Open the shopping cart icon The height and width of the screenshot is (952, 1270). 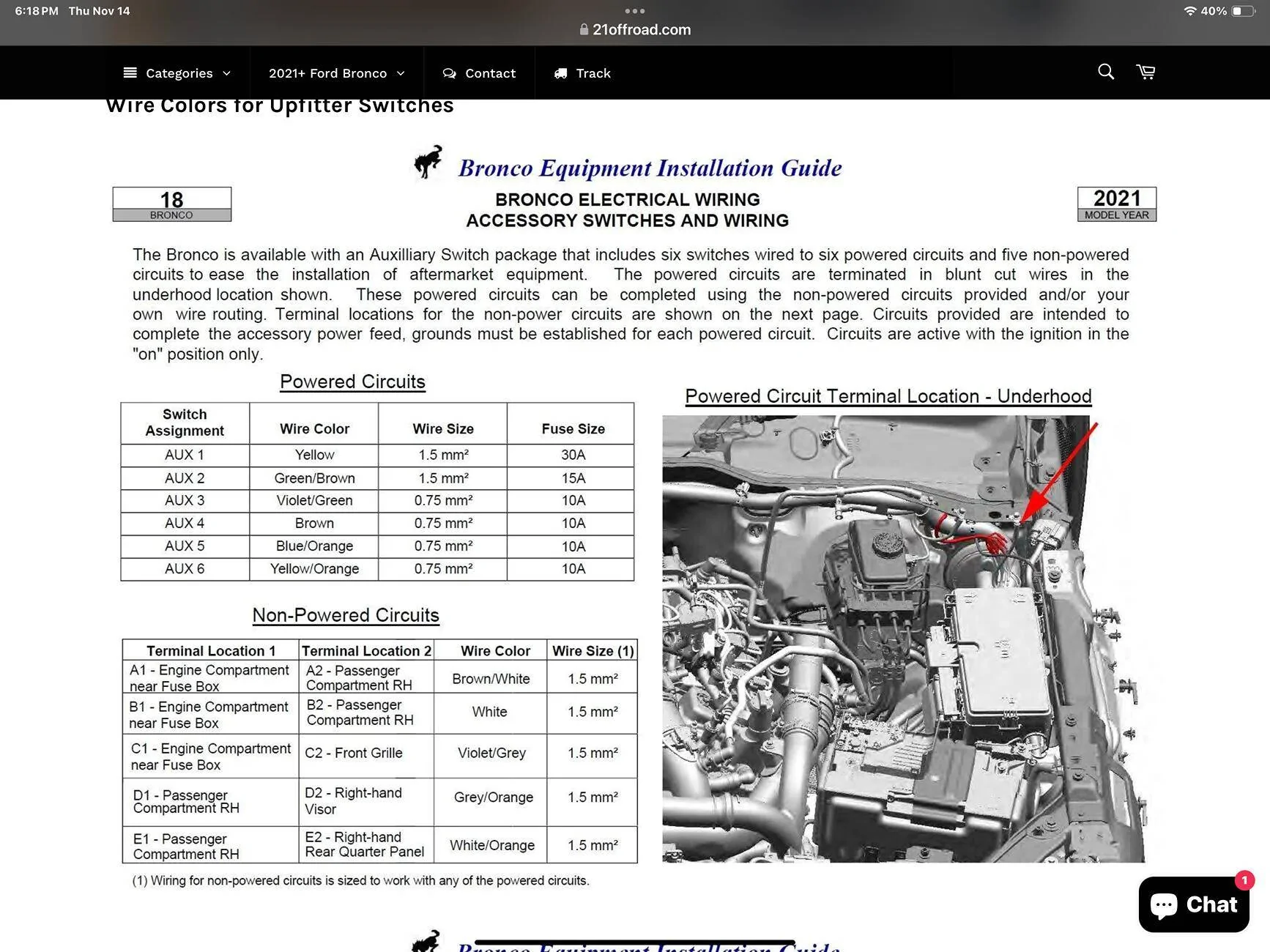click(x=1146, y=72)
